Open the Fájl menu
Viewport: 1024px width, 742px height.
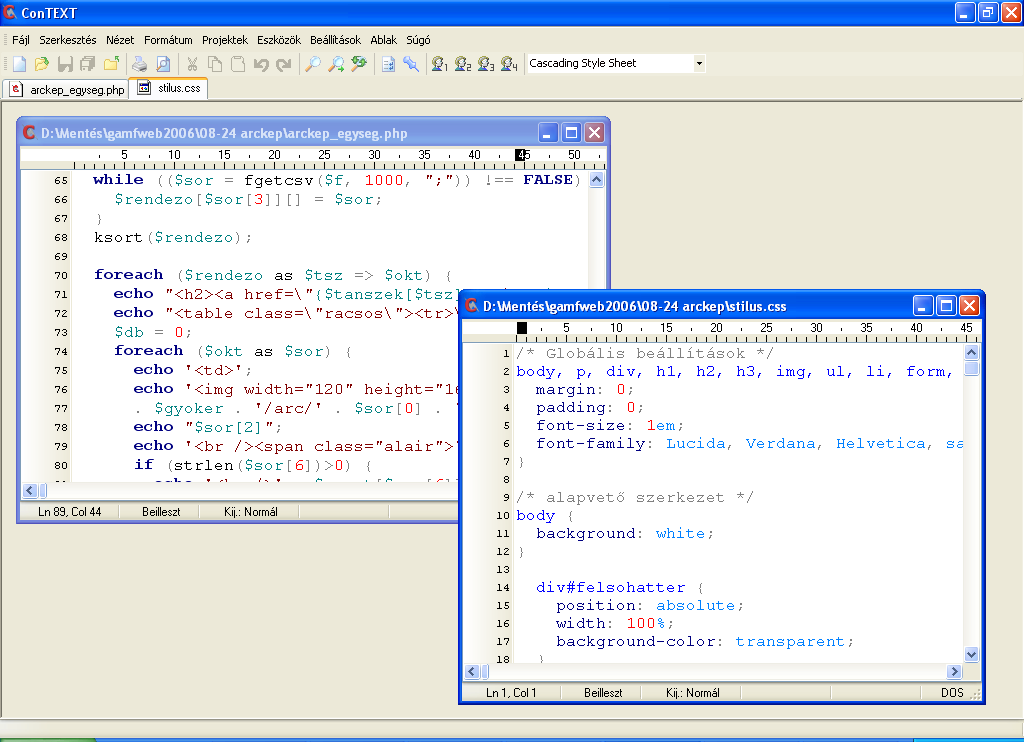click(21, 40)
